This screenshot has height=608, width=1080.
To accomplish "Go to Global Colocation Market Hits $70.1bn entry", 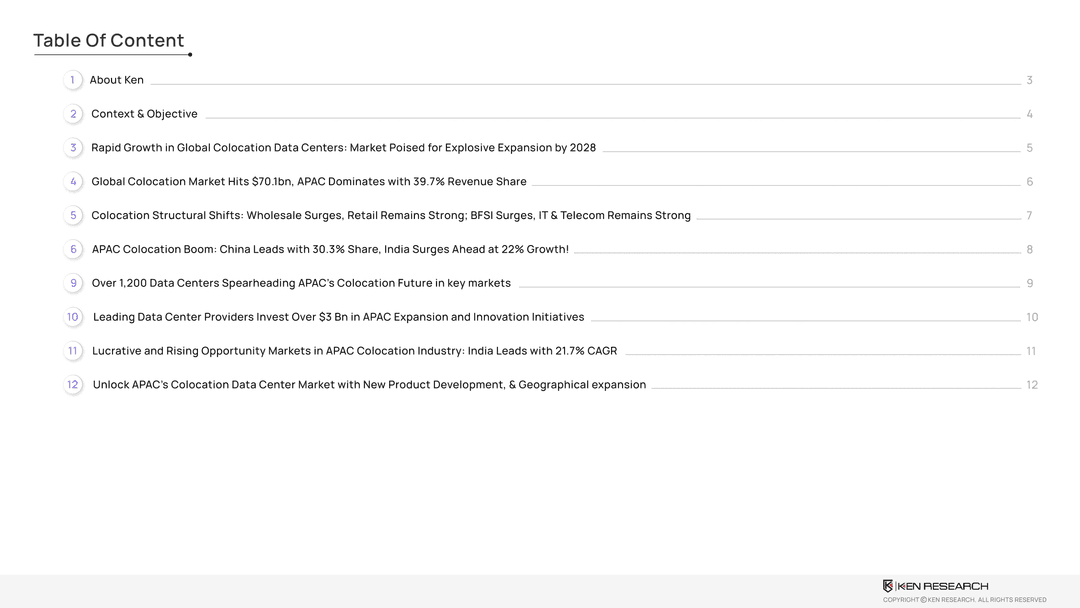I will [x=308, y=182].
